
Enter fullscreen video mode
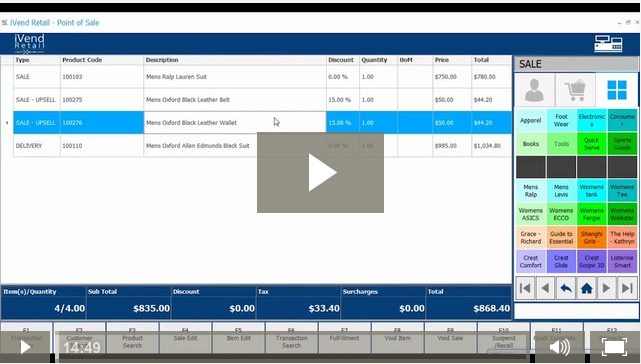(614, 347)
